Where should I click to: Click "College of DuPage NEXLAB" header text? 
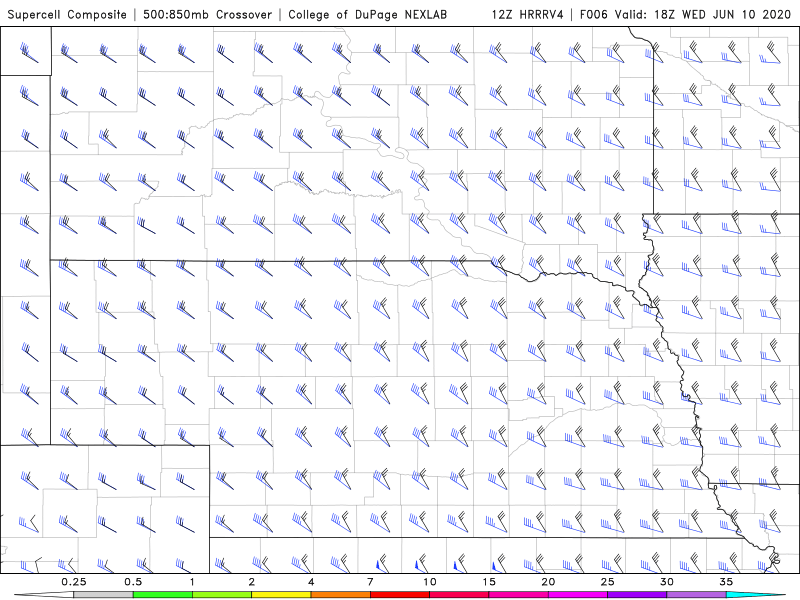click(x=367, y=14)
